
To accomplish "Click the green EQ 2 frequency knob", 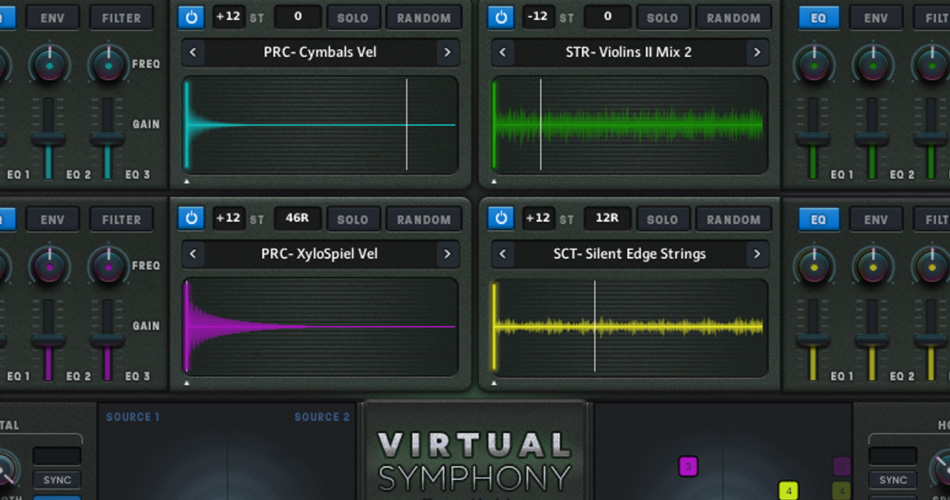I will click(x=872, y=65).
